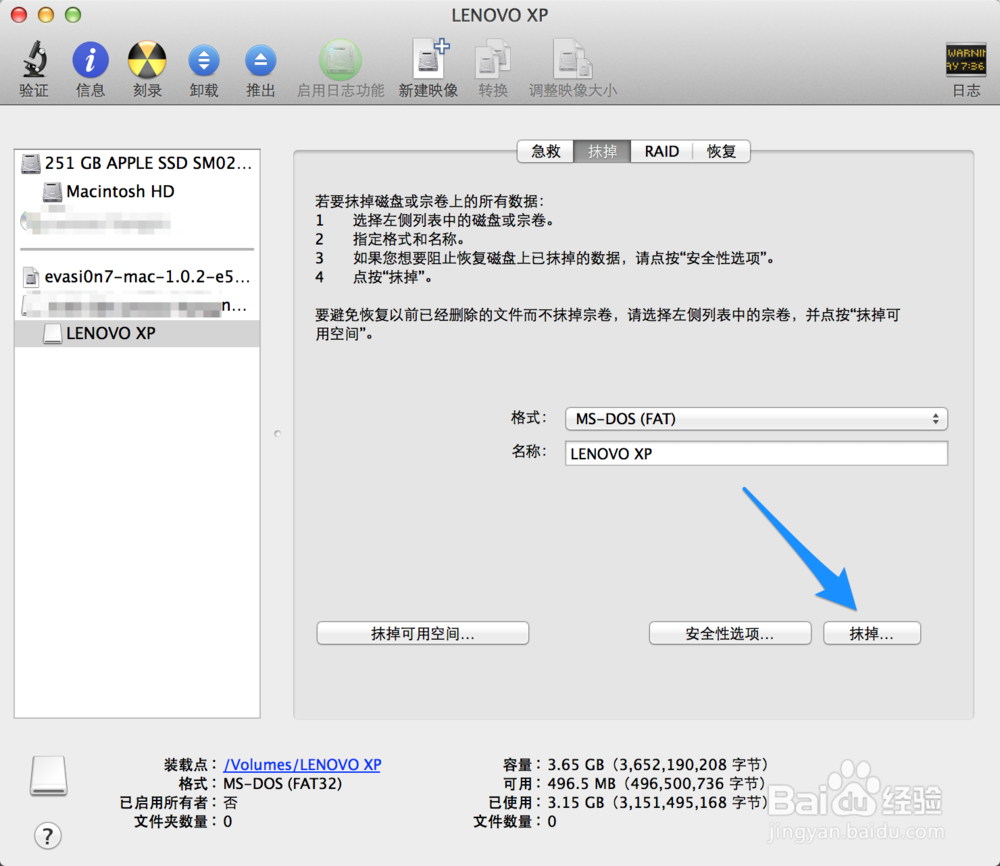The width and height of the screenshot is (1000, 866).
Task: Open the /Volumes/LENOVO XP mount point link
Action: (302, 765)
